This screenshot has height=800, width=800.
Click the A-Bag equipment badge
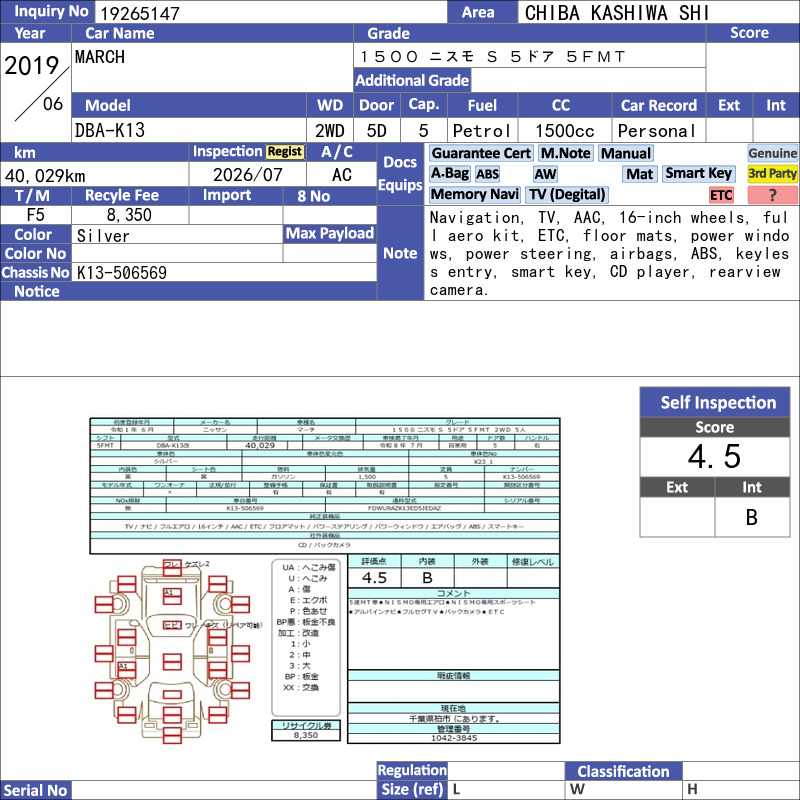(x=449, y=174)
